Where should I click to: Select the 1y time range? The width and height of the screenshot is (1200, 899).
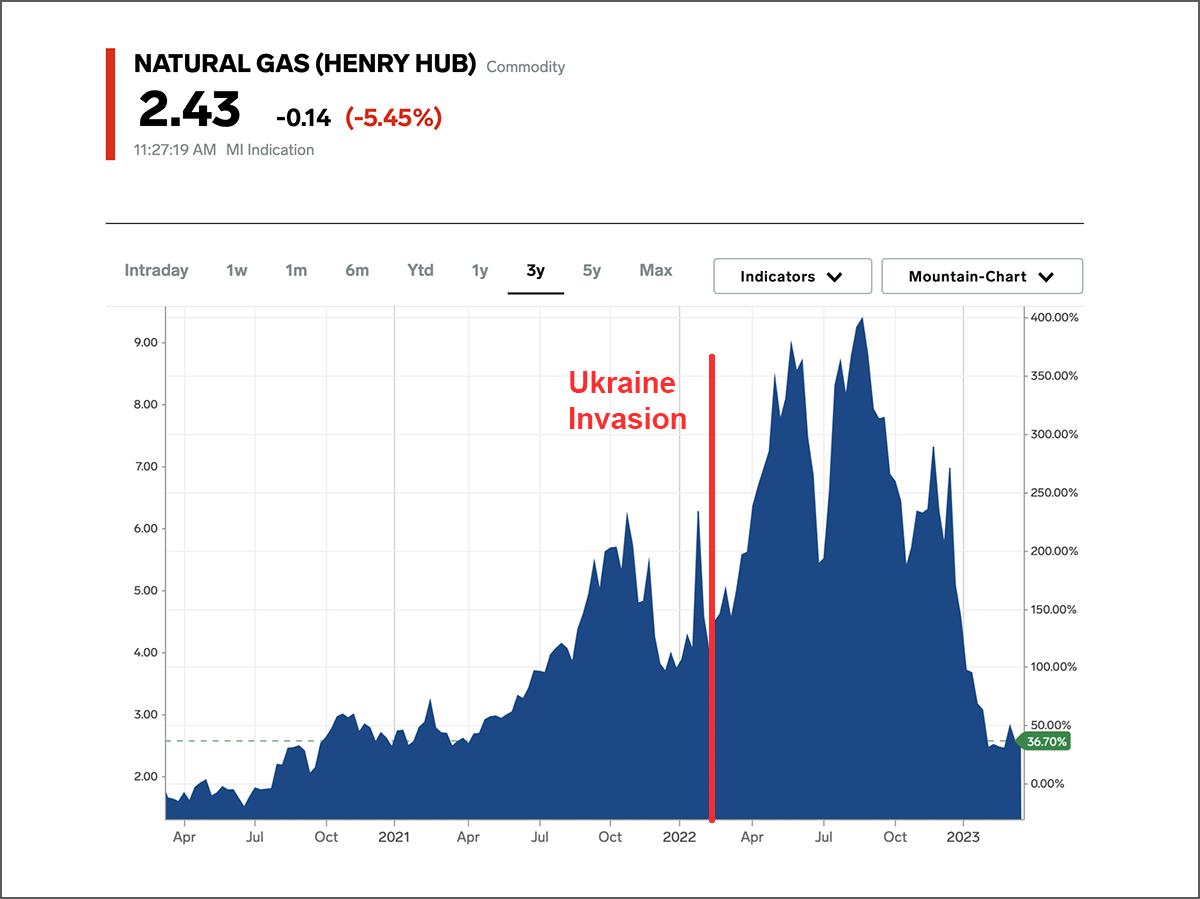pos(479,270)
